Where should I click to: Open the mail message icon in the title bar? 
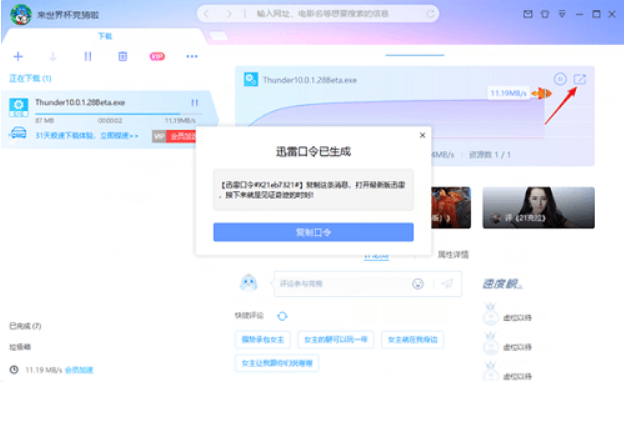point(528,14)
